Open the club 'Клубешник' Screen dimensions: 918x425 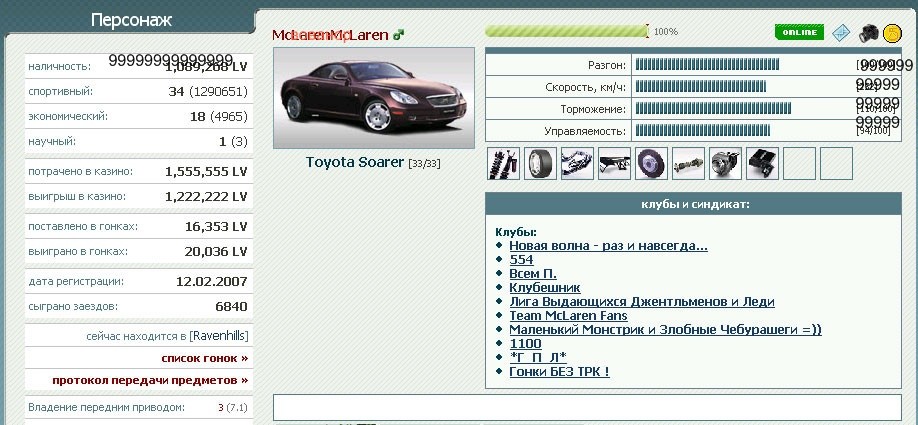pos(545,288)
